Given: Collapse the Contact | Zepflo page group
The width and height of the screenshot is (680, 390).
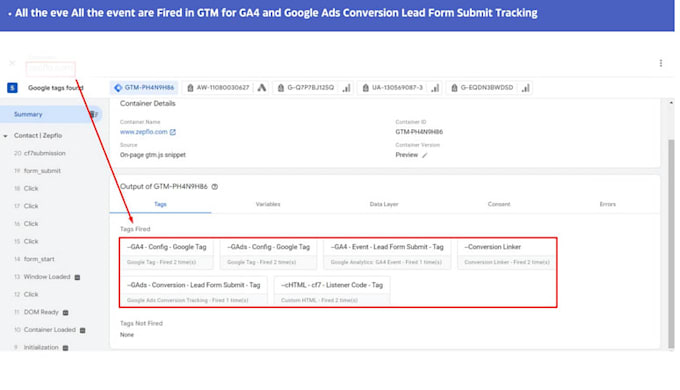Looking at the screenshot, I should tap(5, 136).
